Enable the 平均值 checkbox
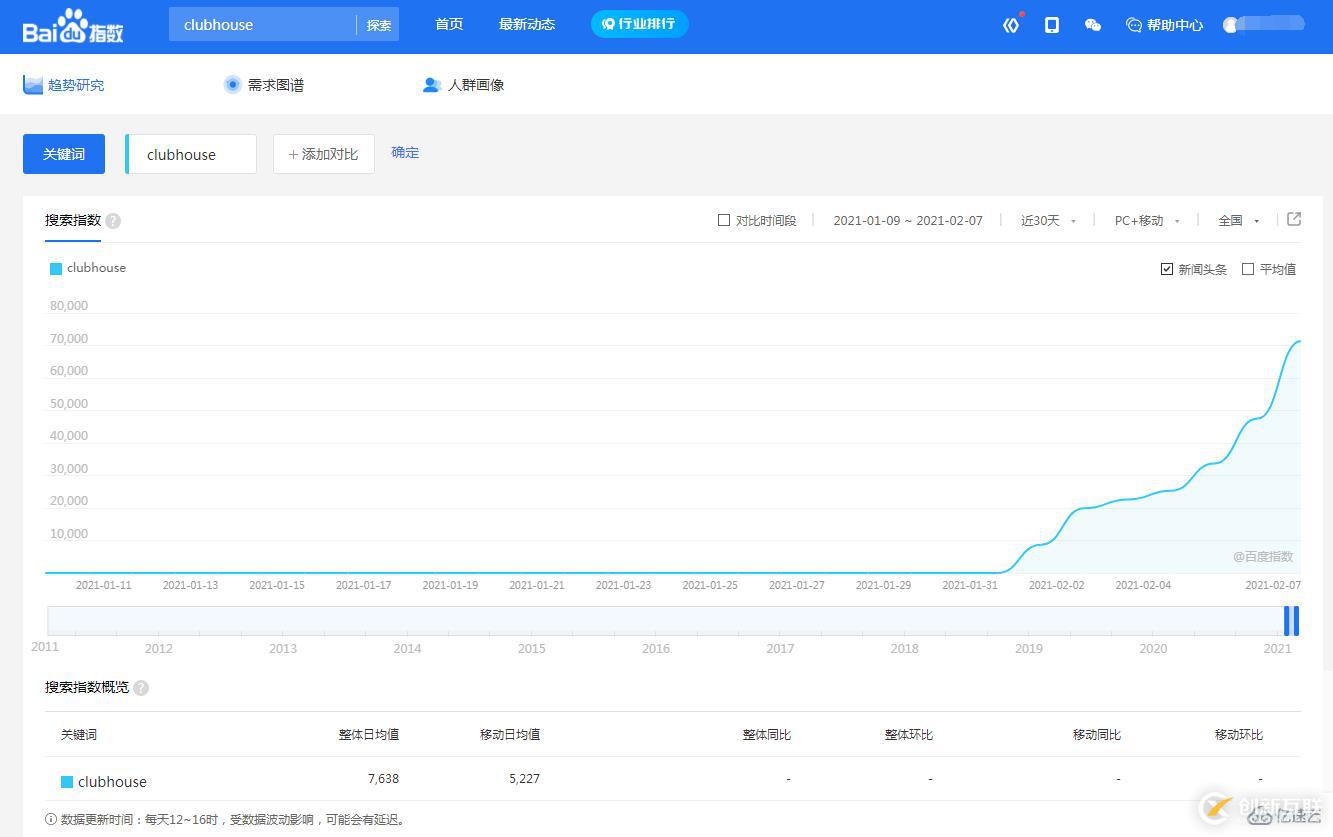1333x837 pixels. click(1248, 269)
